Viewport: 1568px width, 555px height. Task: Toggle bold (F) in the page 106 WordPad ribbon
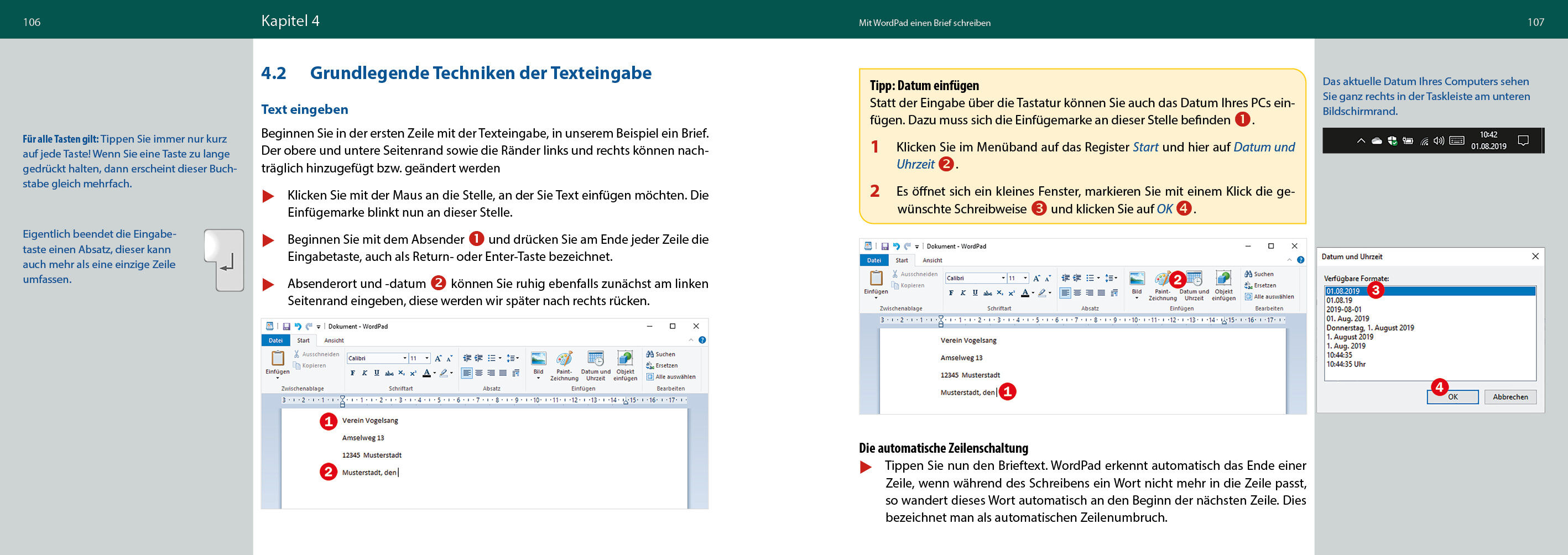(353, 373)
